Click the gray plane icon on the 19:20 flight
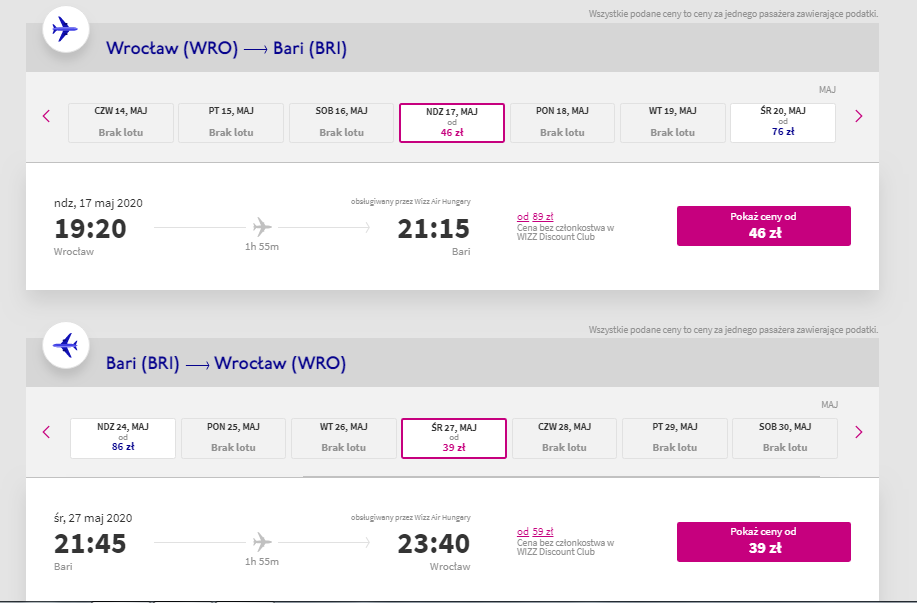917x603 pixels. pyautogui.click(x=262, y=226)
